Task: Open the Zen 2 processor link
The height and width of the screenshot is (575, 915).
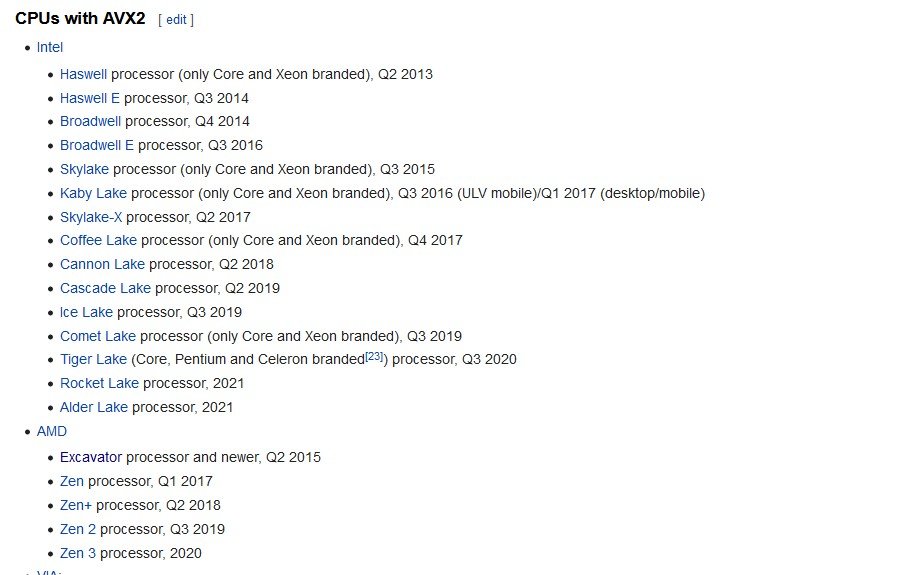Action: pos(78,529)
